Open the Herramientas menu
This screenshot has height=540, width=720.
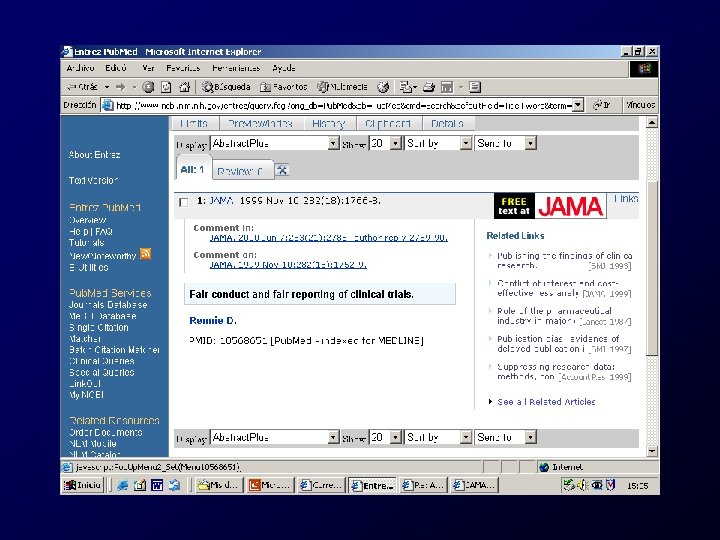236,68
